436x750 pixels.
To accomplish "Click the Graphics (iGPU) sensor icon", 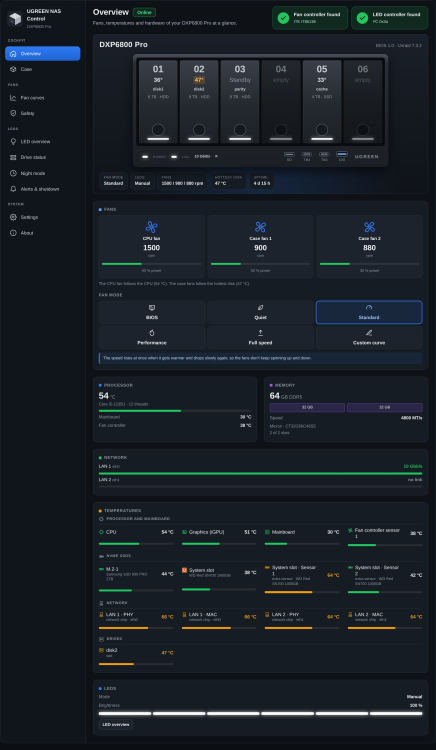I will click(185, 532).
